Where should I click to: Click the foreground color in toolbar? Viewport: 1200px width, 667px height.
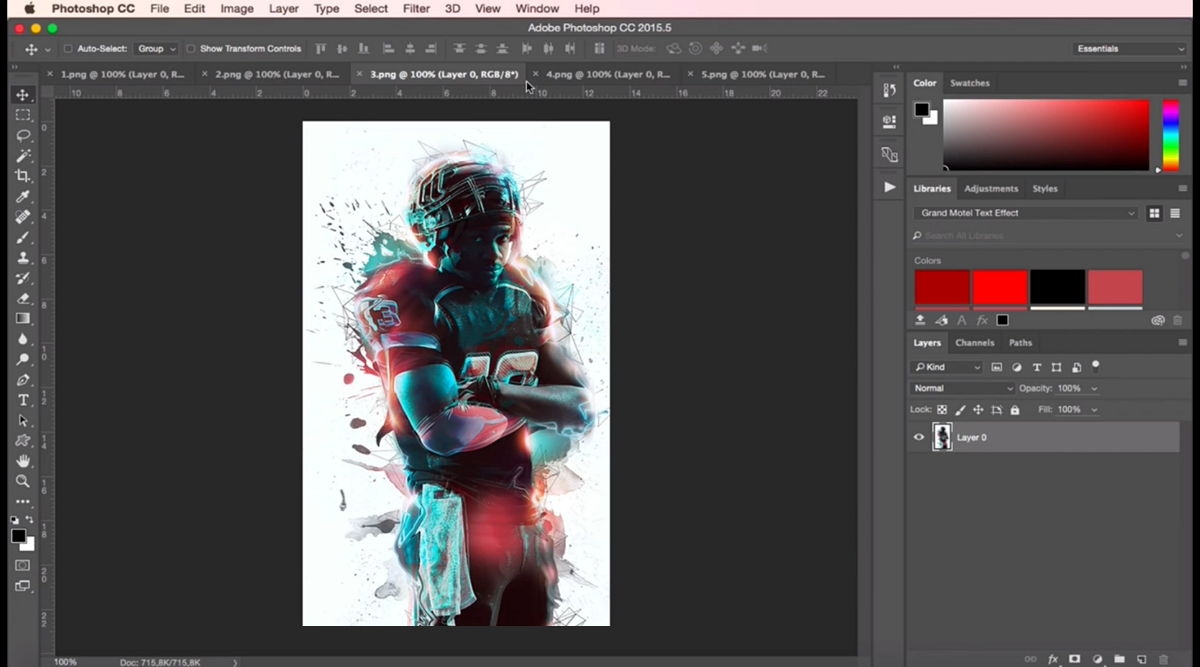coord(18,536)
